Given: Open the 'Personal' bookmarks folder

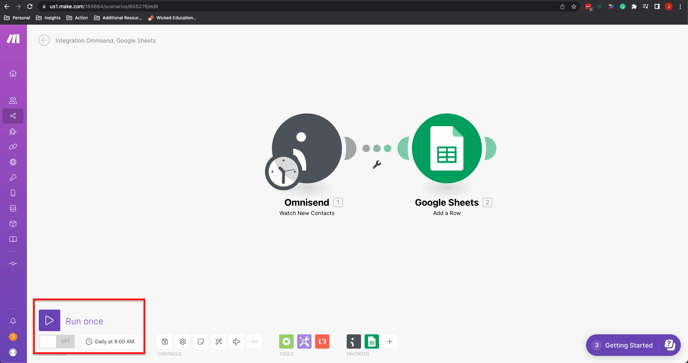Looking at the screenshot, I should tap(17, 18).
